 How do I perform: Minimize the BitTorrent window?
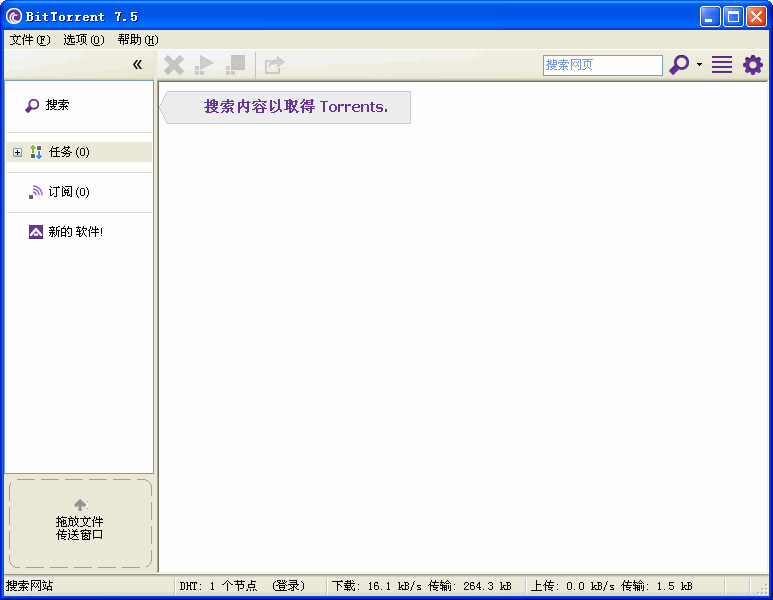[x=709, y=17]
